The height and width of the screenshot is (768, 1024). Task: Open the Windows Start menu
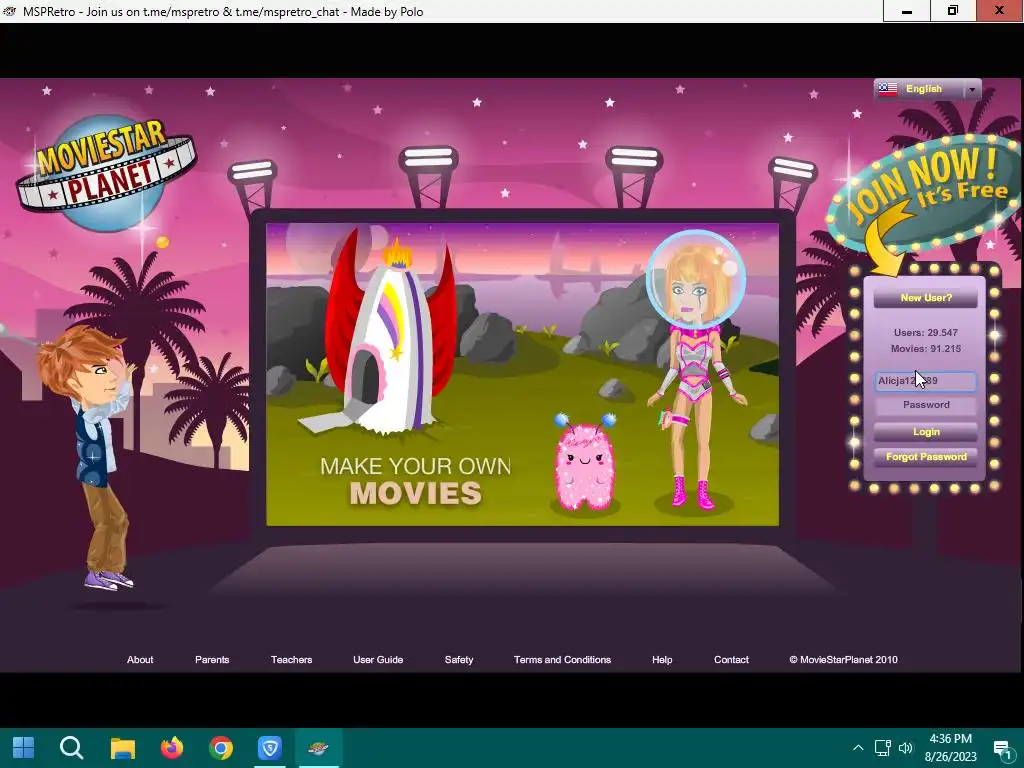(24, 748)
